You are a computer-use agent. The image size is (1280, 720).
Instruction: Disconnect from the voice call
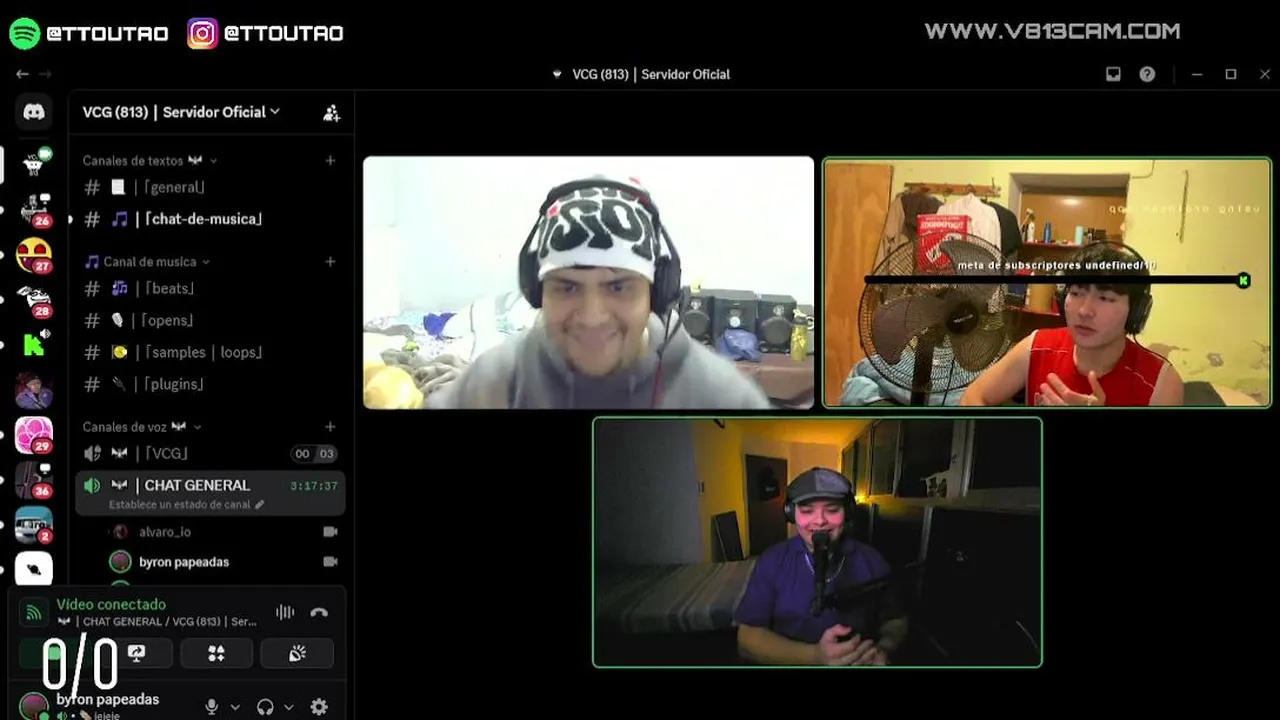319,612
